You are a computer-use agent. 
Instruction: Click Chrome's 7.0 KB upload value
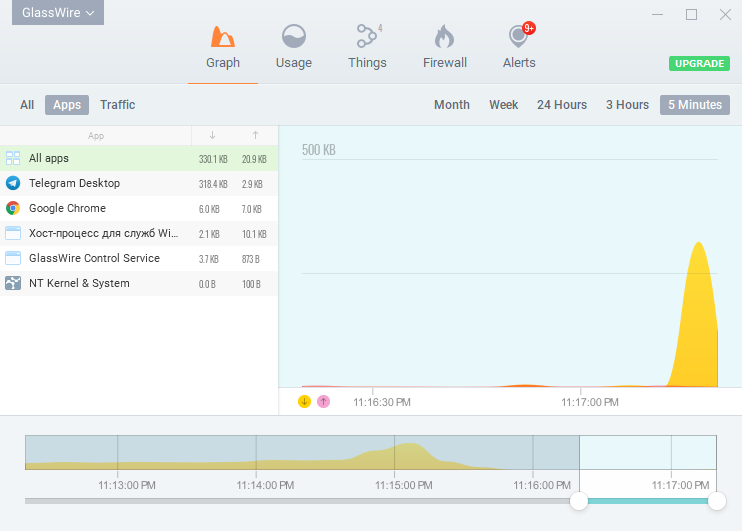coord(252,209)
